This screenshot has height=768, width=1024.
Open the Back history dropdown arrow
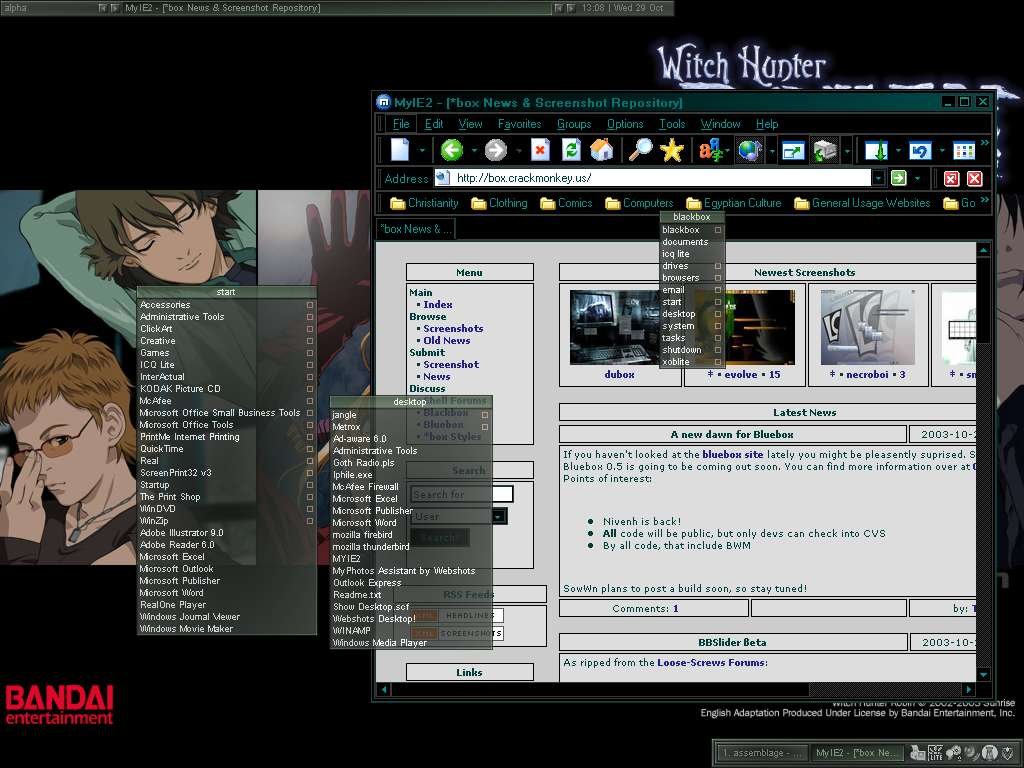474,151
